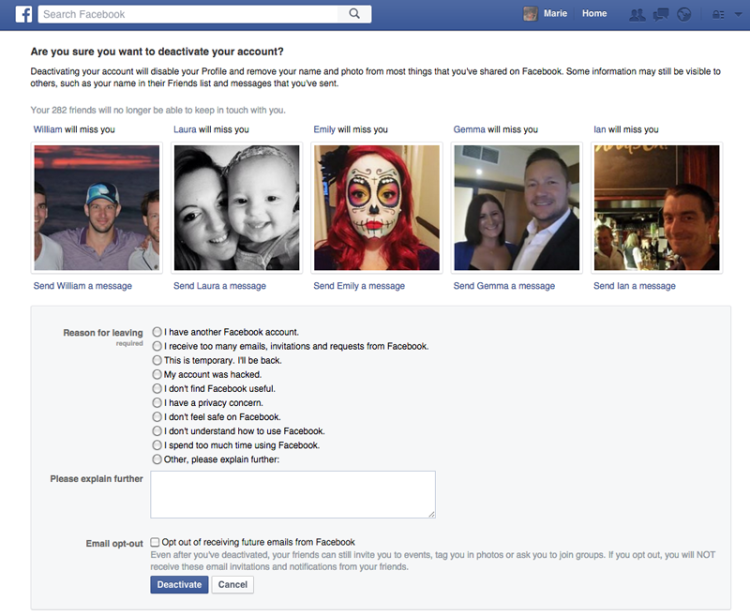
Task: Click Marie's profile picture in top bar
Action: point(530,14)
